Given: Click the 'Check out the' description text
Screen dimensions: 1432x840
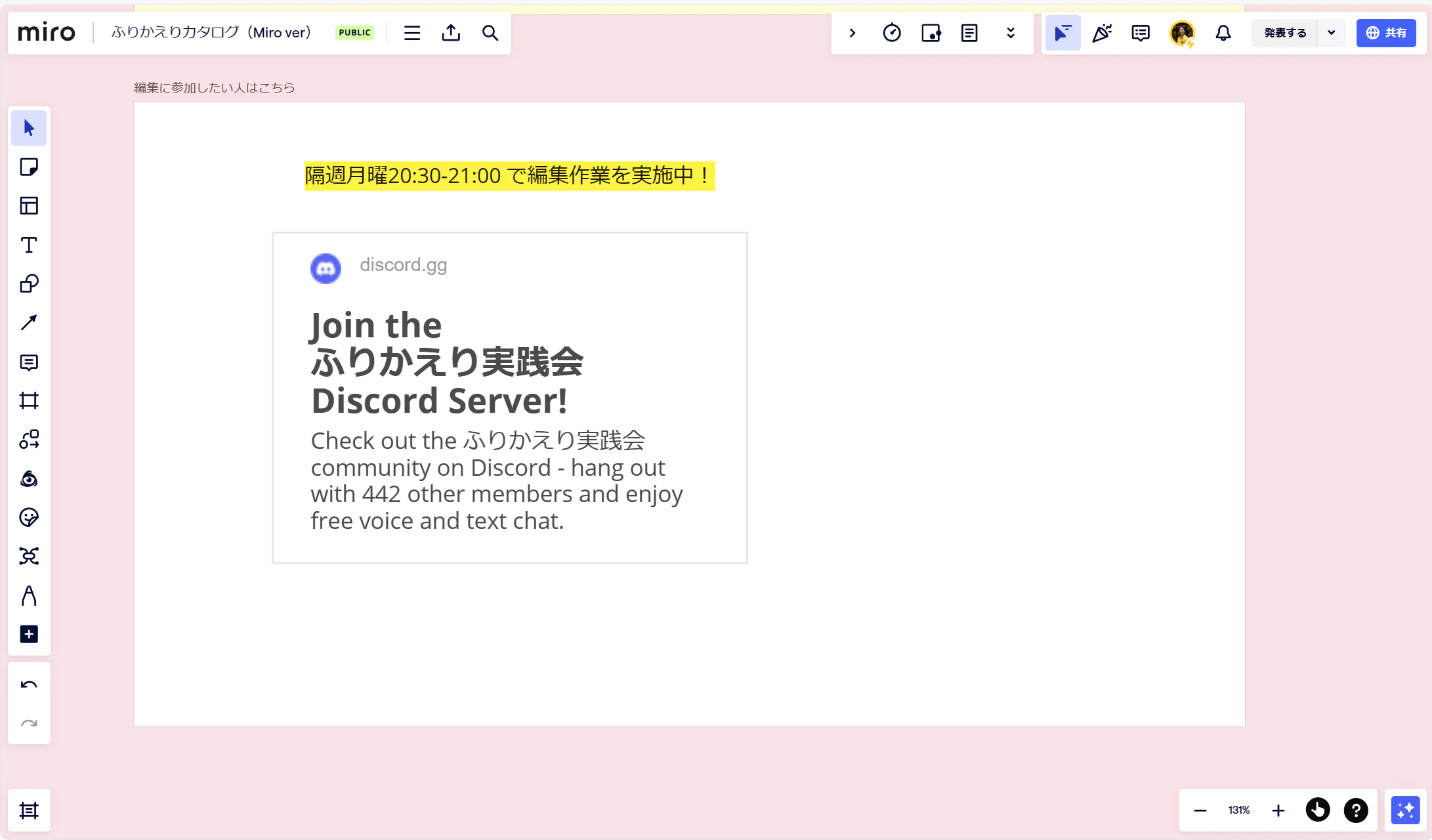Looking at the screenshot, I should (x=497, y=481).
